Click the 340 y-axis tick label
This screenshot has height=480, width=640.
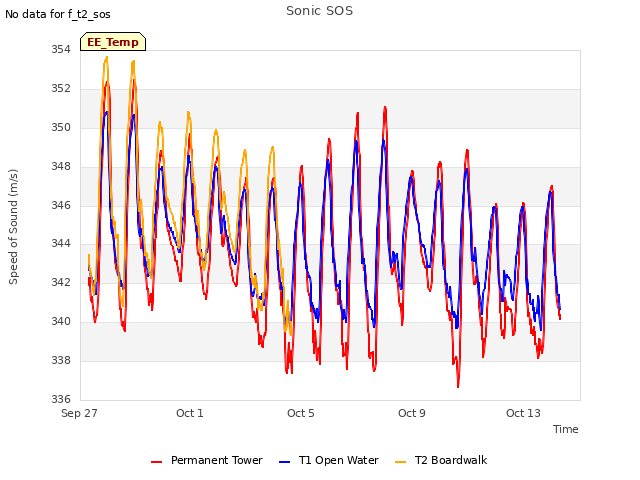coord(61,321)
